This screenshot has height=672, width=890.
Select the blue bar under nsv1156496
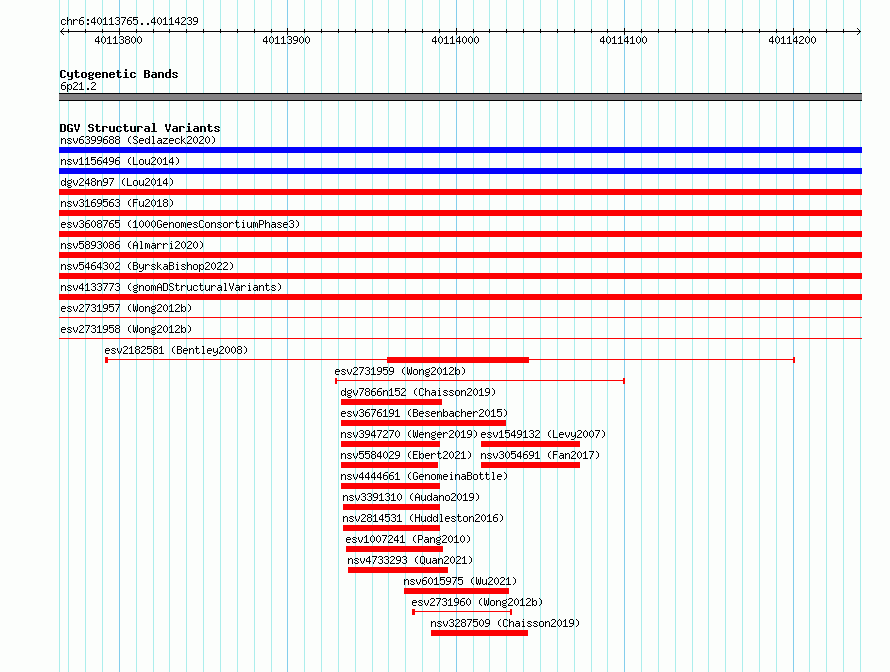[460, 171]
